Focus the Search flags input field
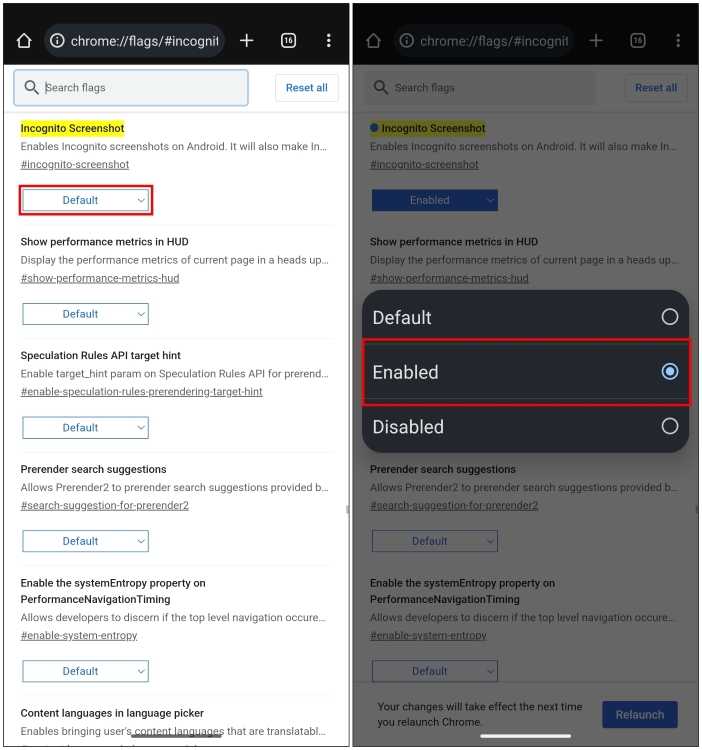This screenshot has width=702, height=750. (x=131, y=88)
